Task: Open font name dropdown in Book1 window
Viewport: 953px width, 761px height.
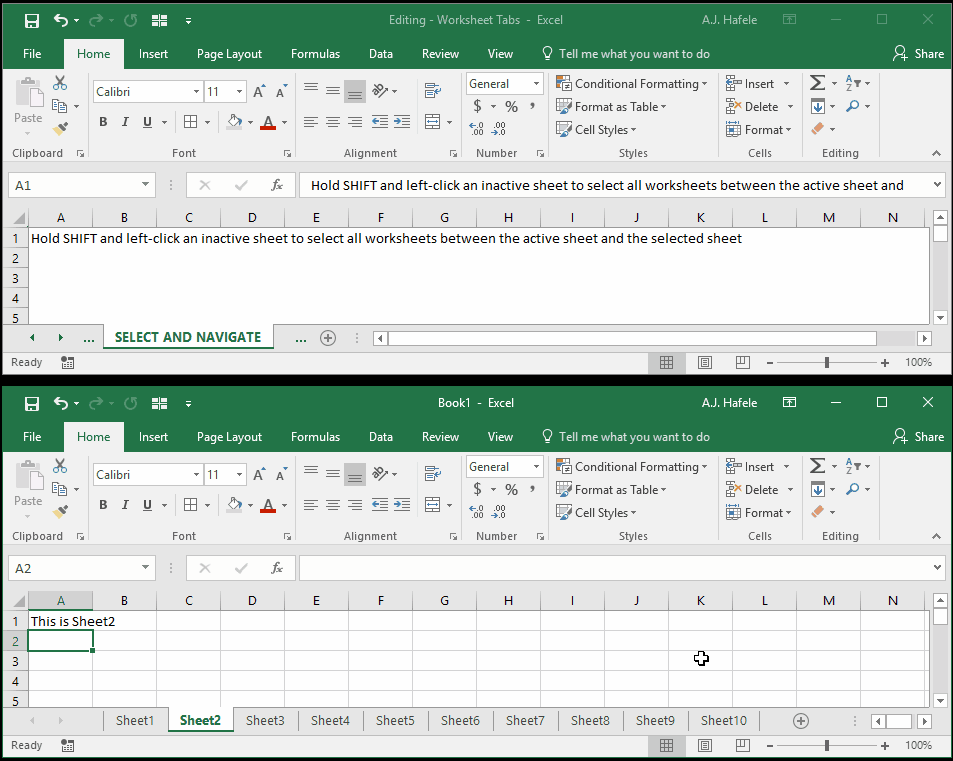Action: [196, 475]
